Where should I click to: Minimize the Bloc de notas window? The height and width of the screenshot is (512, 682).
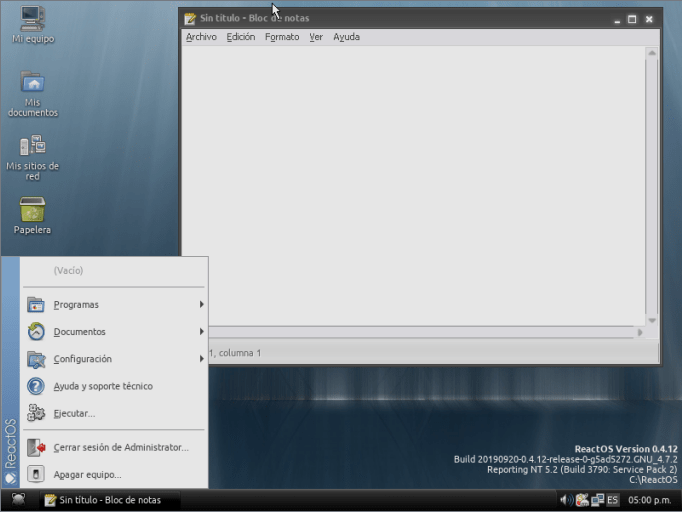point(617,19)
